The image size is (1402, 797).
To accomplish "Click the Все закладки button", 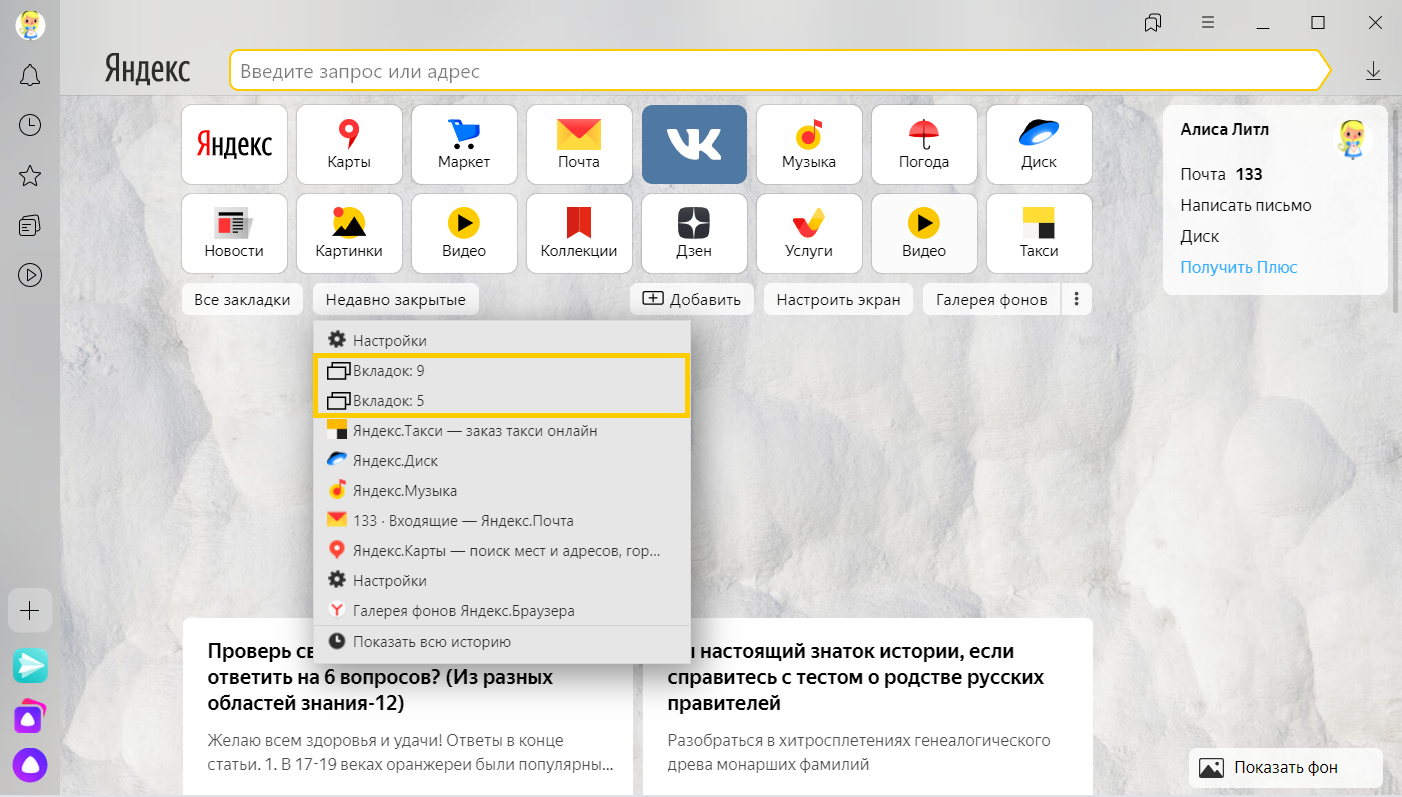I will pyautogui.click(x=242, y=299).
